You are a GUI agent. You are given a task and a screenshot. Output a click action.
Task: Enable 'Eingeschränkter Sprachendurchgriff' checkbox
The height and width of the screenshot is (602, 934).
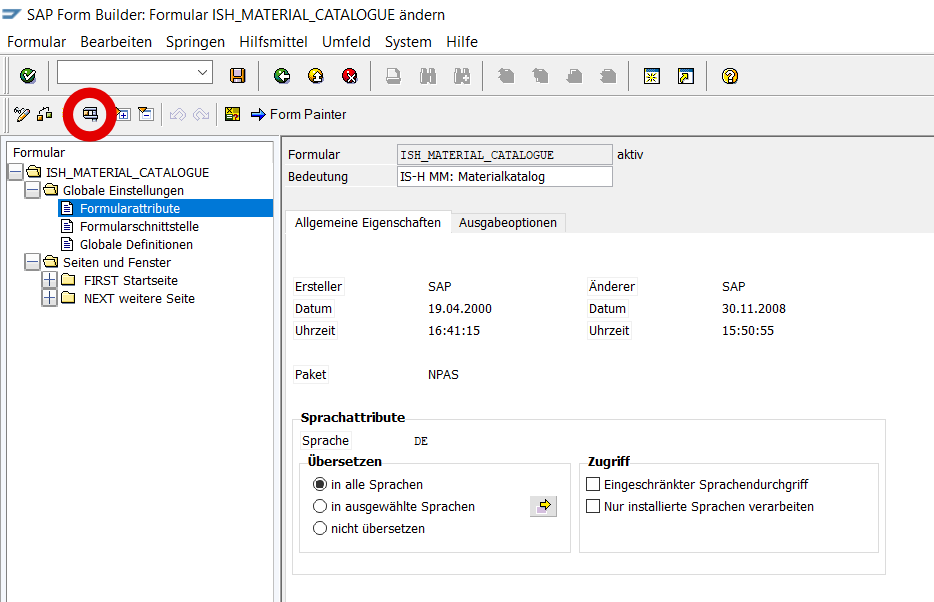click(593, 484)
